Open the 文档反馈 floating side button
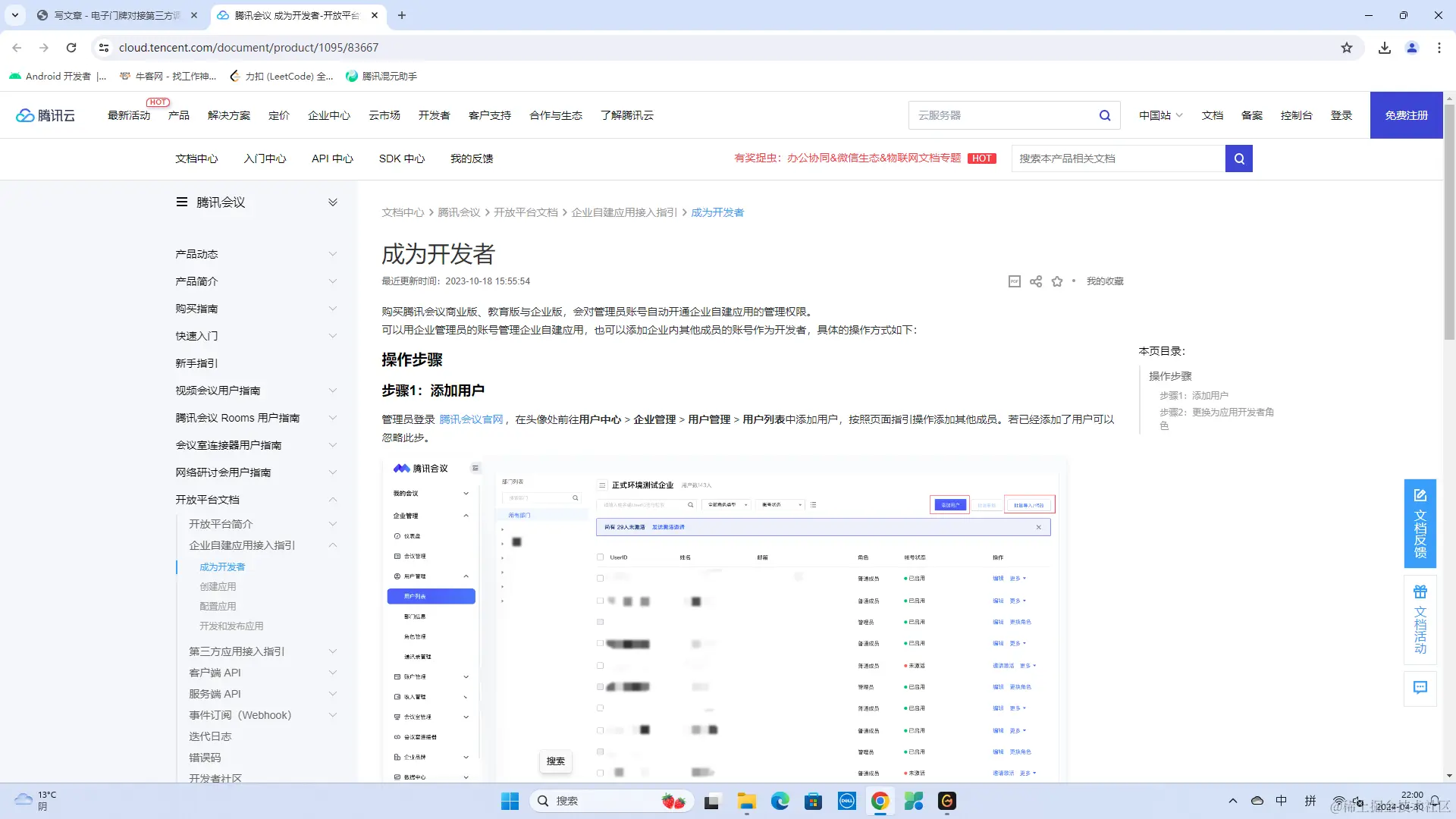Viewport: 1456px width, 819px height. pyautogui.click(x=1420, y=523)
